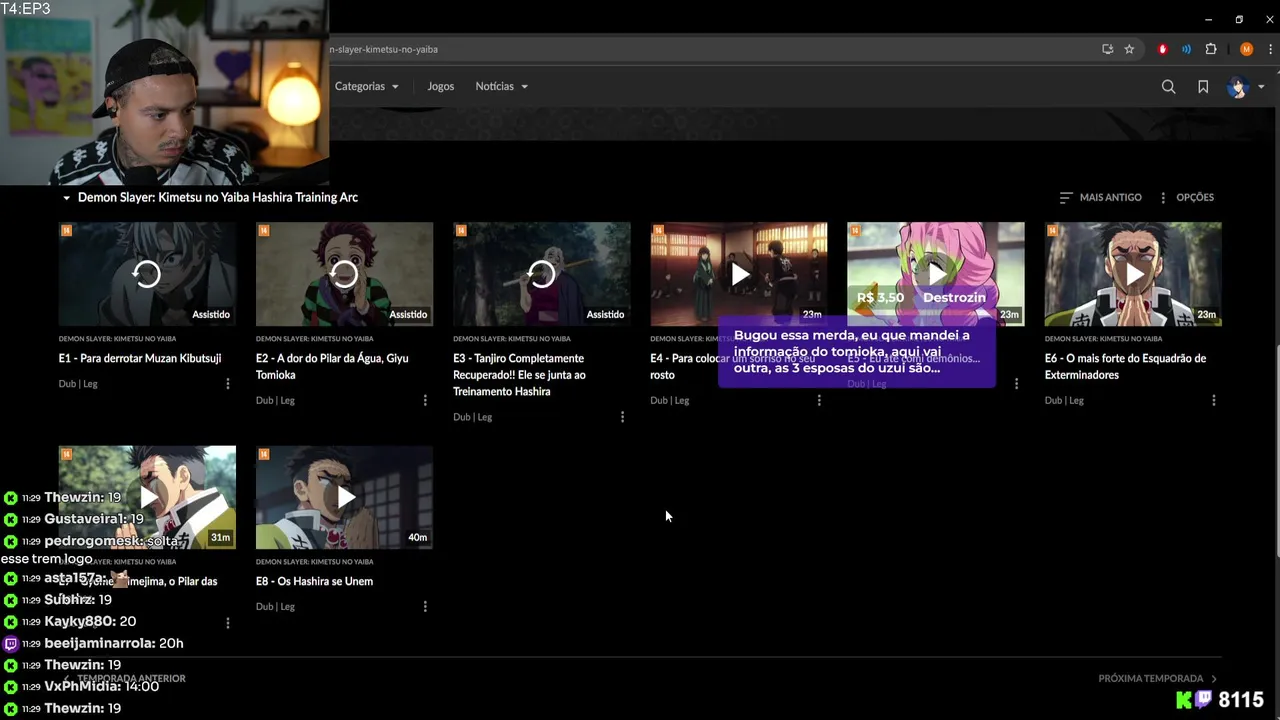Open the three-dot menu for E3
Screen dimensions: 1280x720
click(622, 417)
